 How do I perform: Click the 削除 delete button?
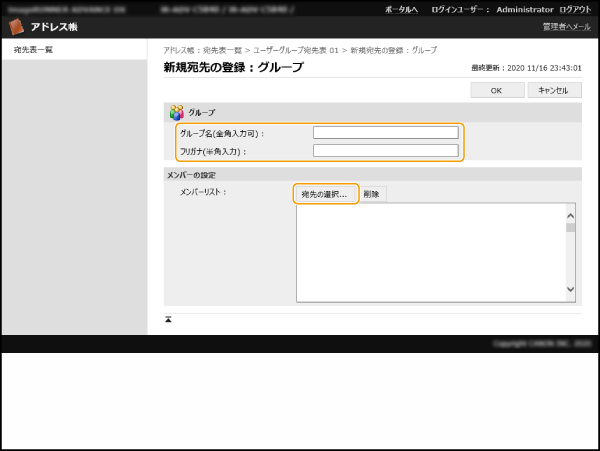click(372, 193)
